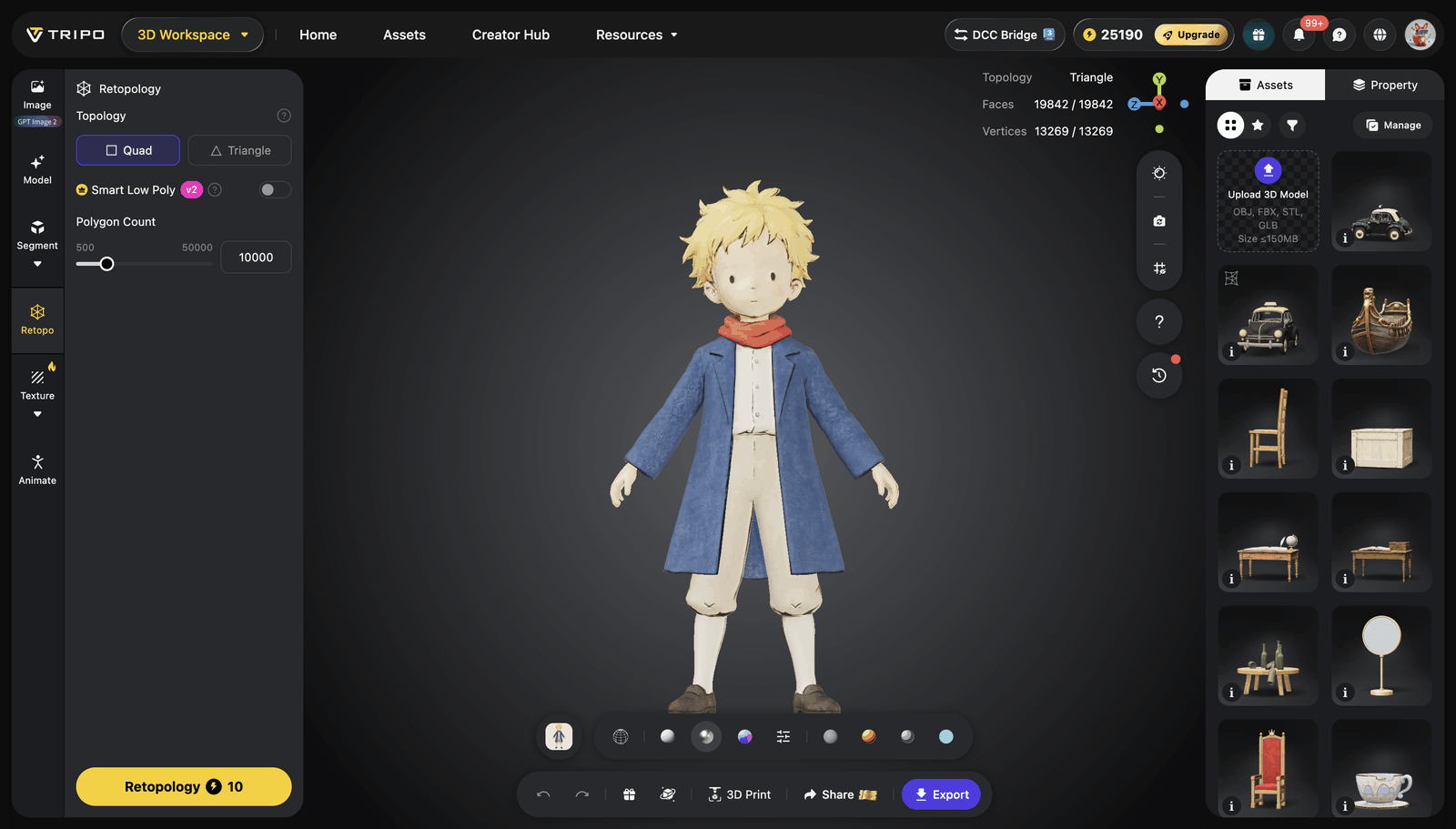Click the orbiting cube icon in bottom toolbar

point(668,794)
